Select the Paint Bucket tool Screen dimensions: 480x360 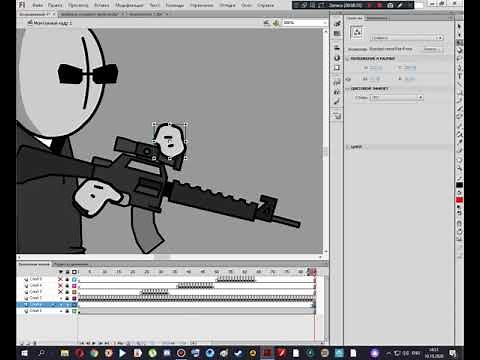[459, 134]
